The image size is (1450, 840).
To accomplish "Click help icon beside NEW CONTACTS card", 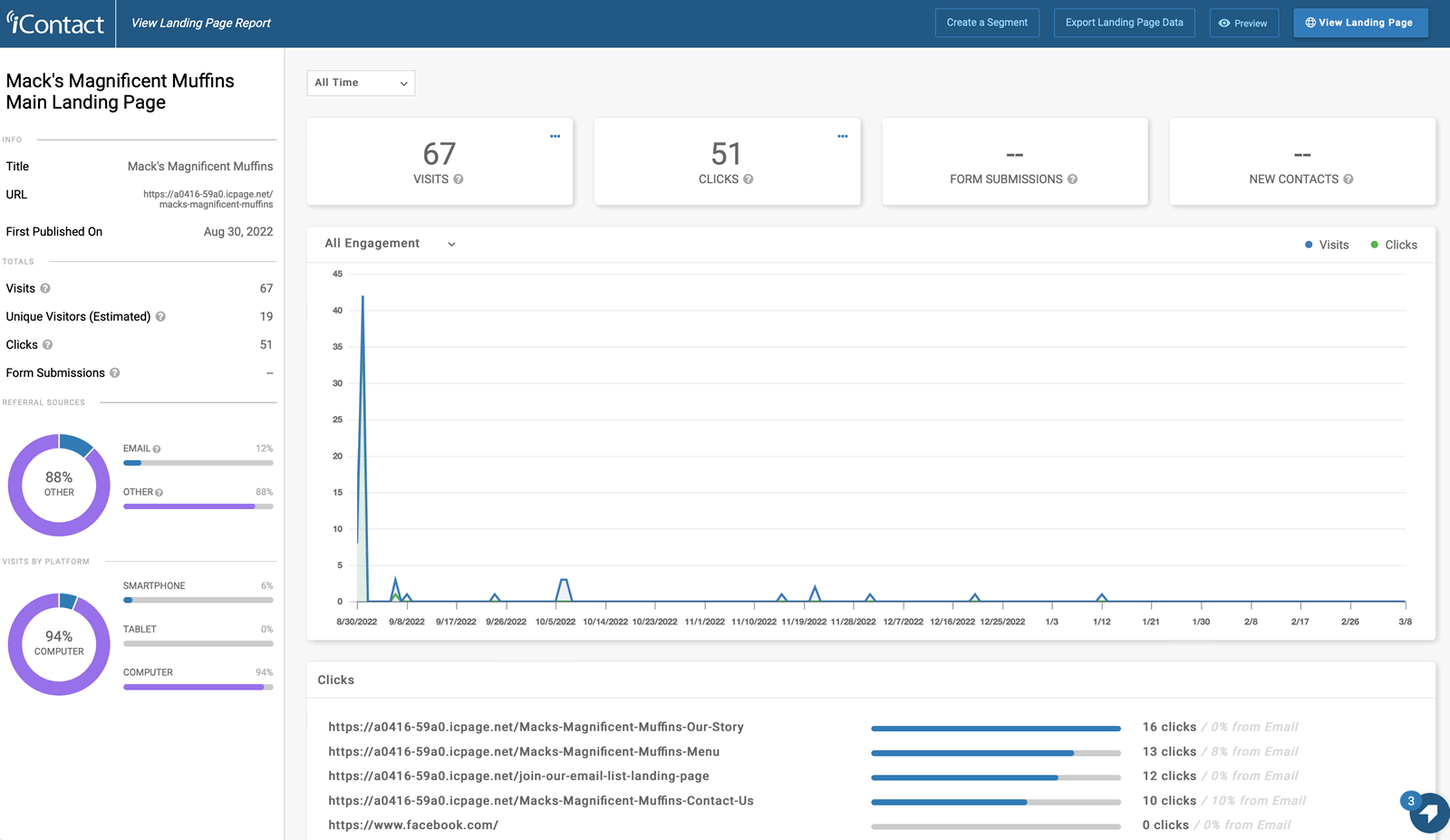I will click(1348, 179).
